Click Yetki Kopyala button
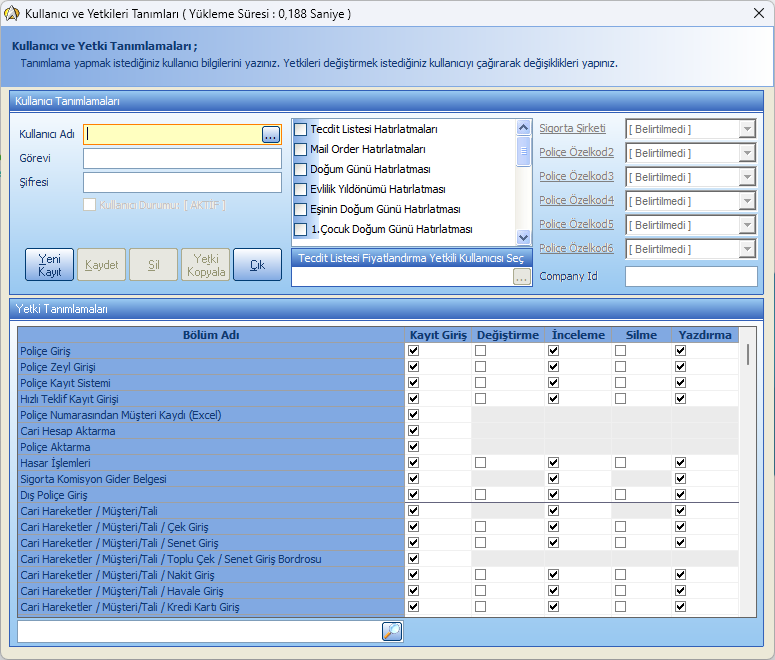The height and width of the screenshot is (660, 775). (x=206, y=265)
